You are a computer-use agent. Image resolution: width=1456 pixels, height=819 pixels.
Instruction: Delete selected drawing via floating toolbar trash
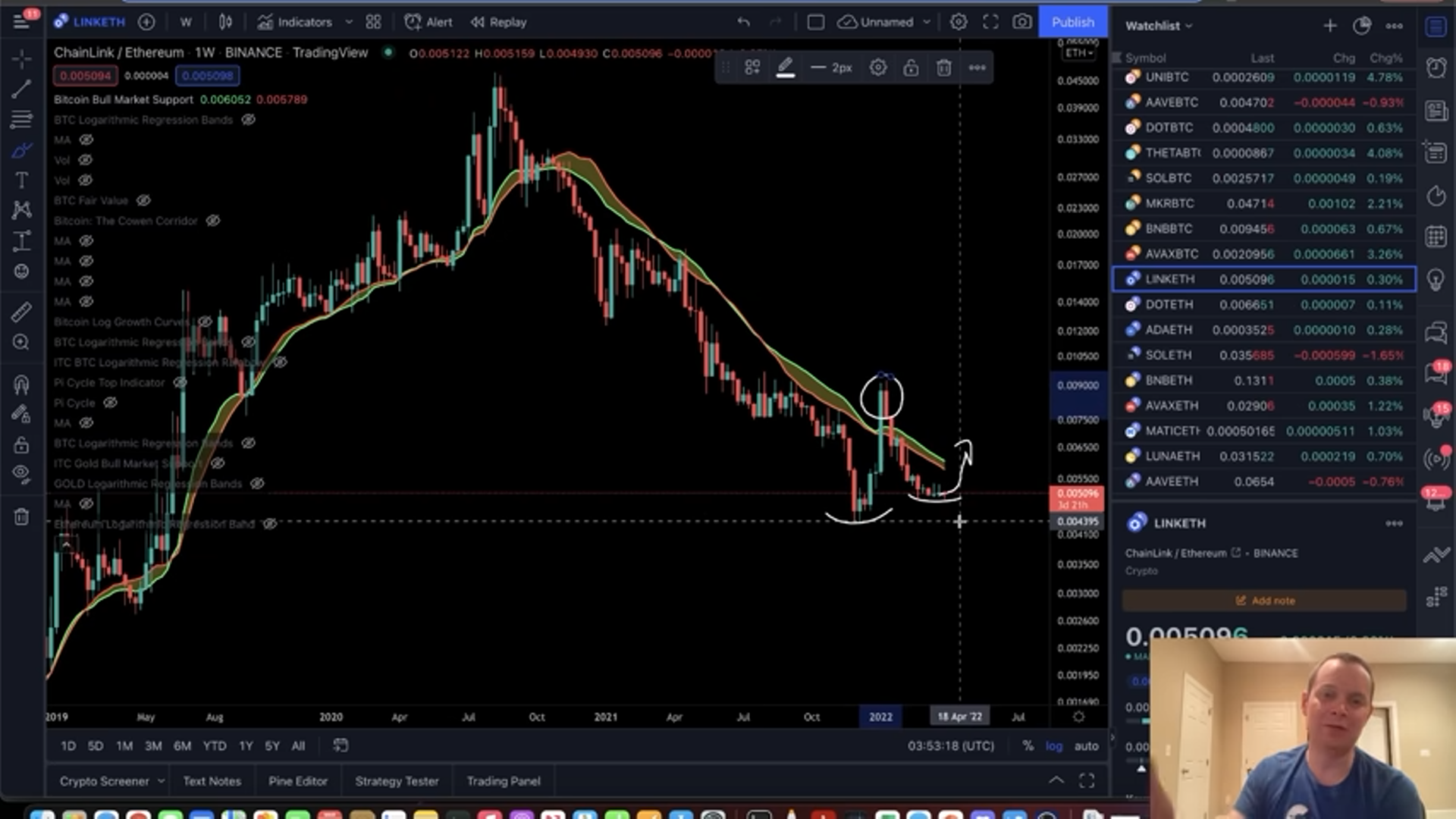pos(943,67)
